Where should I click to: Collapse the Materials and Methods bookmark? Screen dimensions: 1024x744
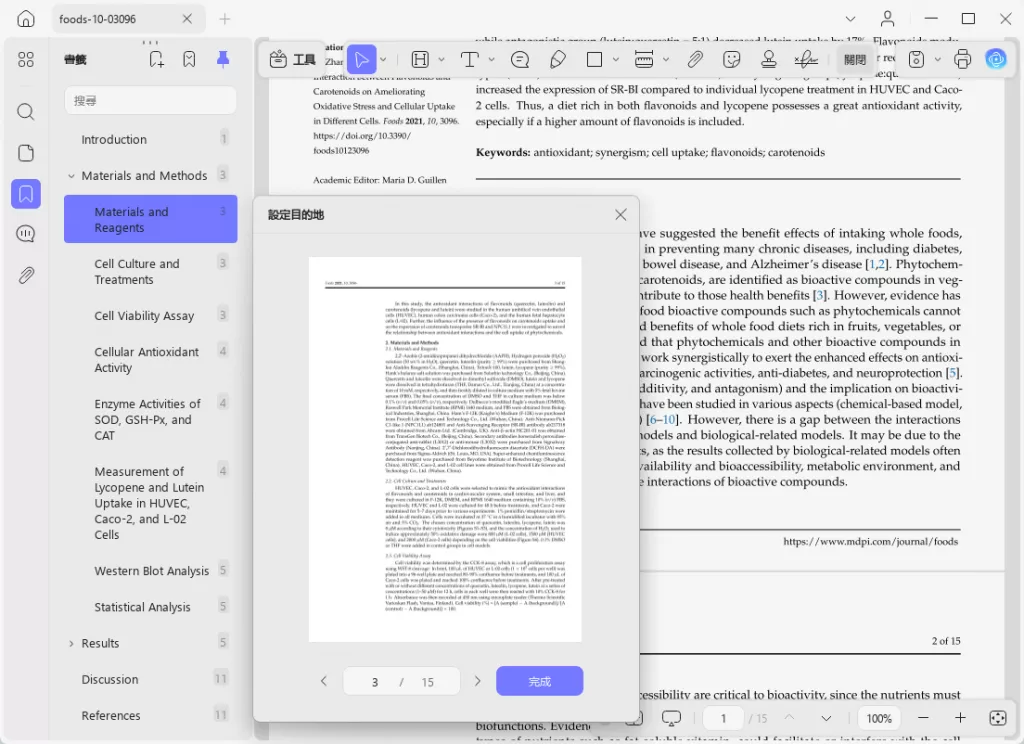(x=71, y=176)
